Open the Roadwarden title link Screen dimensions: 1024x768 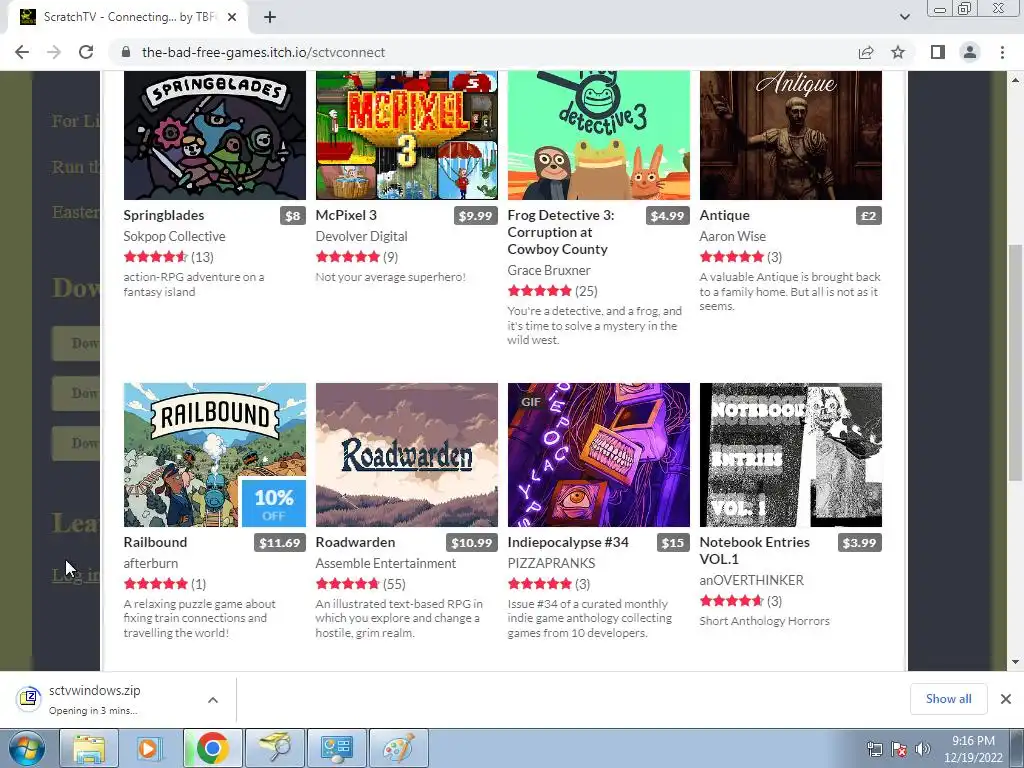click(355, 542)
